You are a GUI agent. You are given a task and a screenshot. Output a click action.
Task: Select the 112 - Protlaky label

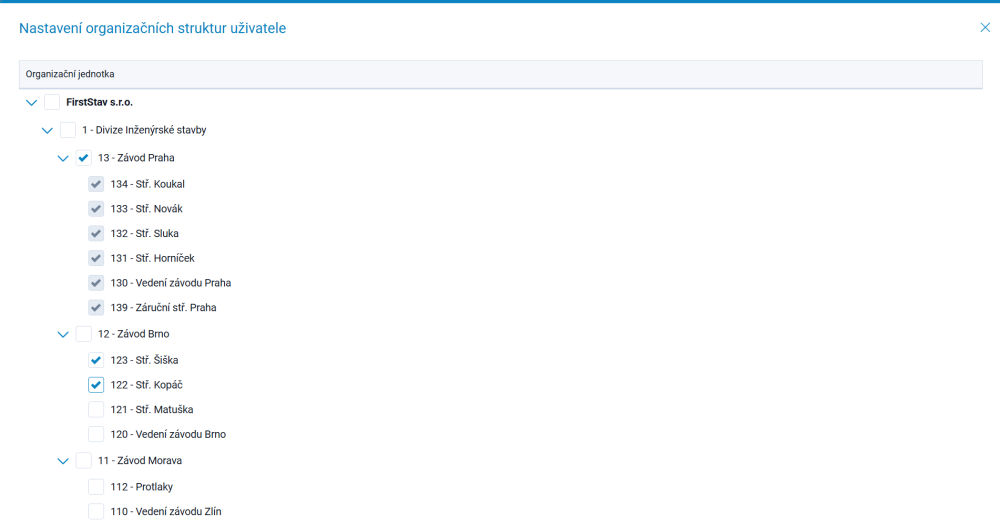(x=142, y=487)
